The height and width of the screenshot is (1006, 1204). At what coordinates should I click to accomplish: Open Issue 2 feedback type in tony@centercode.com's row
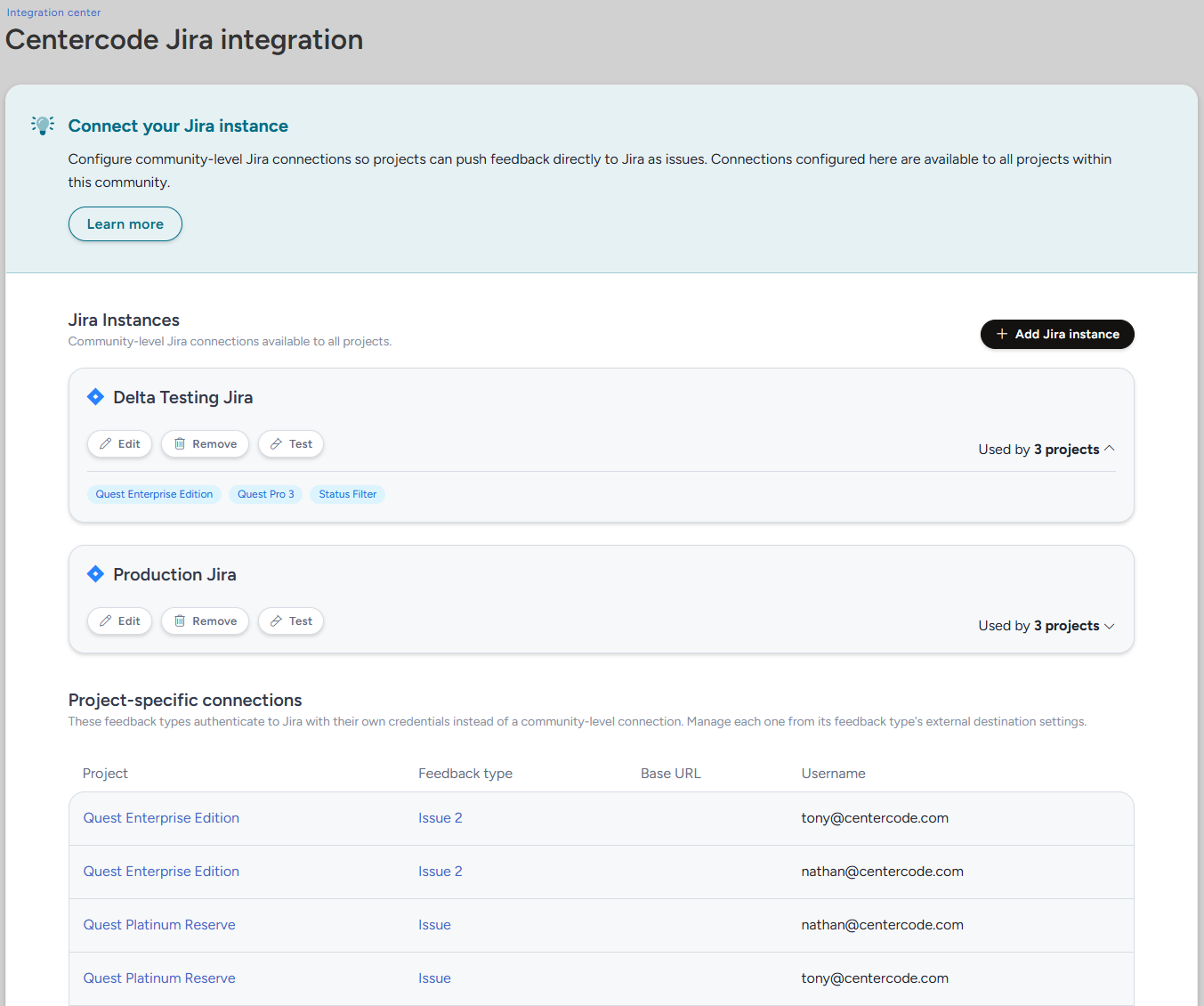click(440, 818)
